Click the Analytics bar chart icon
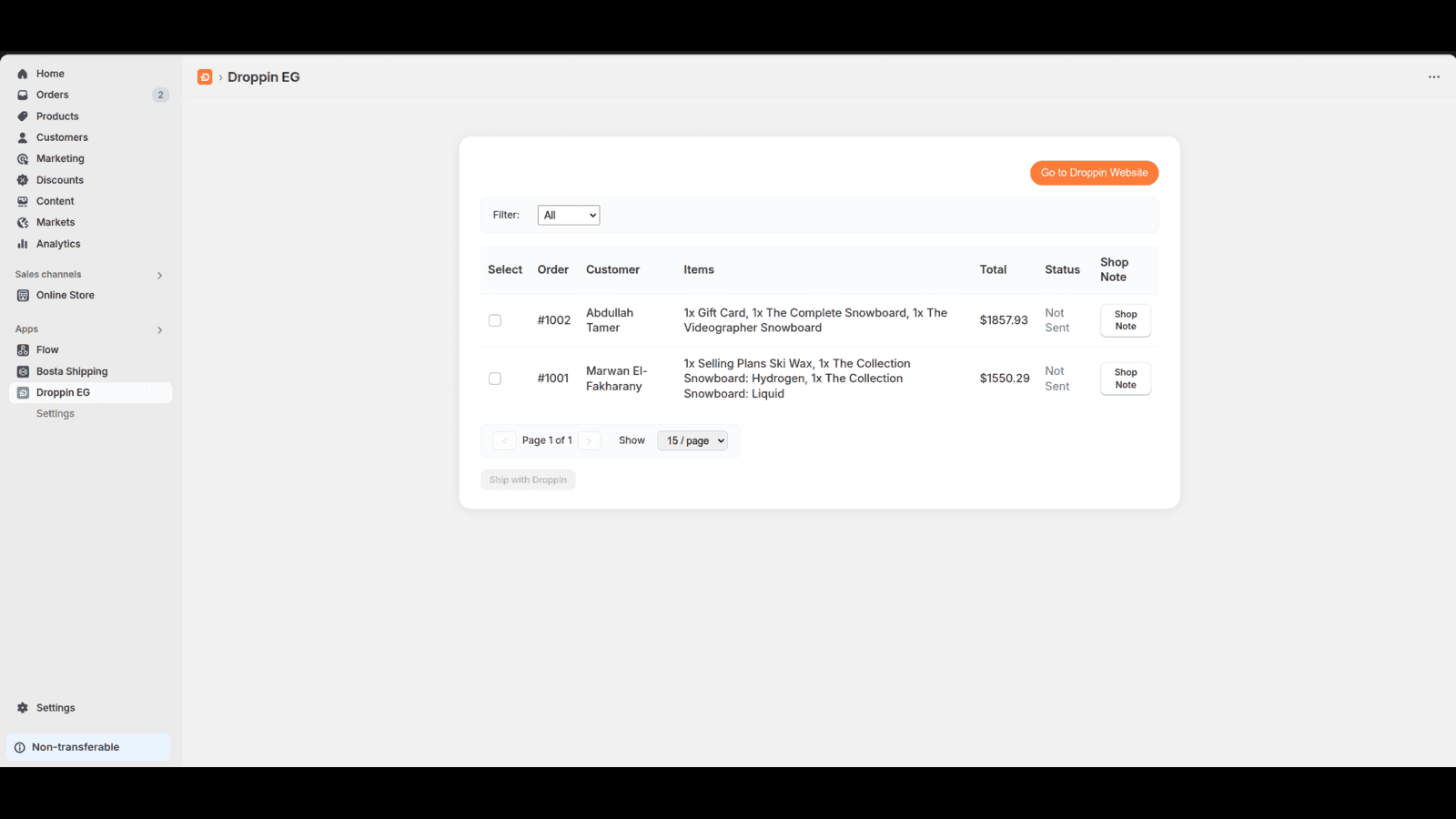Viewport: 1456px width, 819px height. (23, 244)
